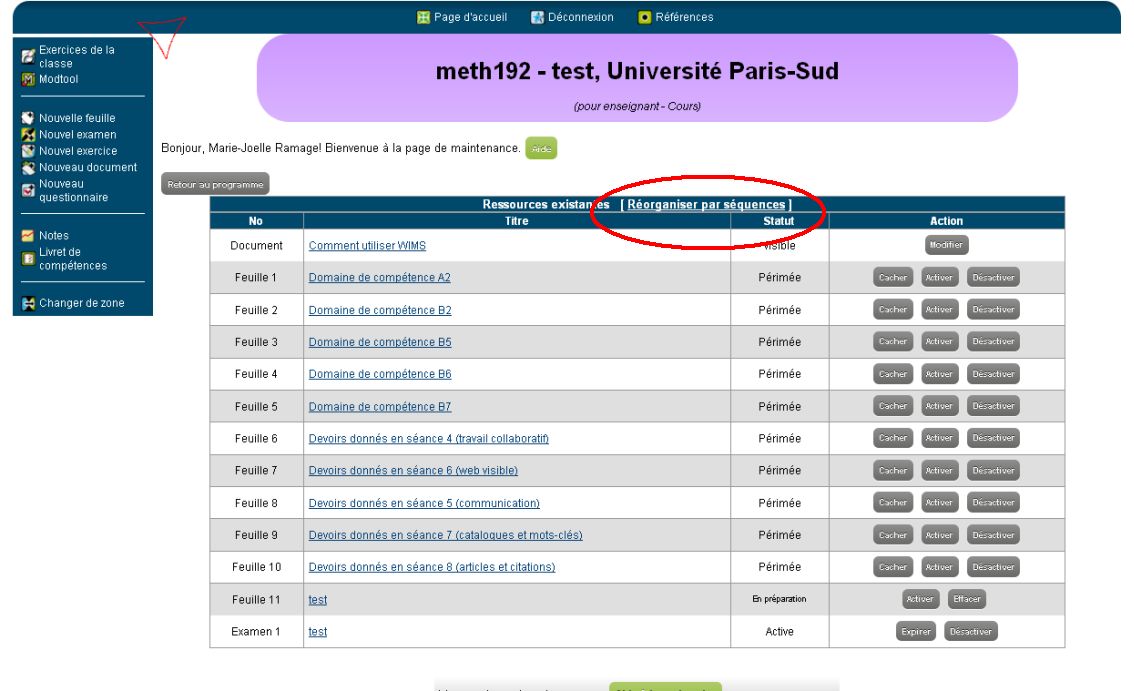
Task: Open Changer de zone sidebar entry
Action: tap(82, 303)
